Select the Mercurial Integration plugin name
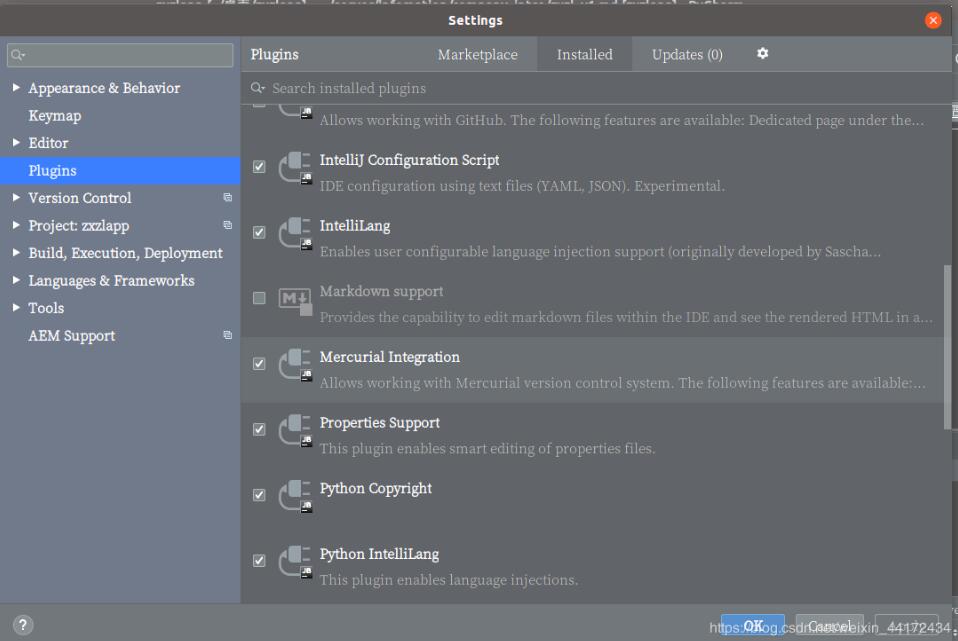The height and width of the screenshot is (641, 958). coord(389,357)
